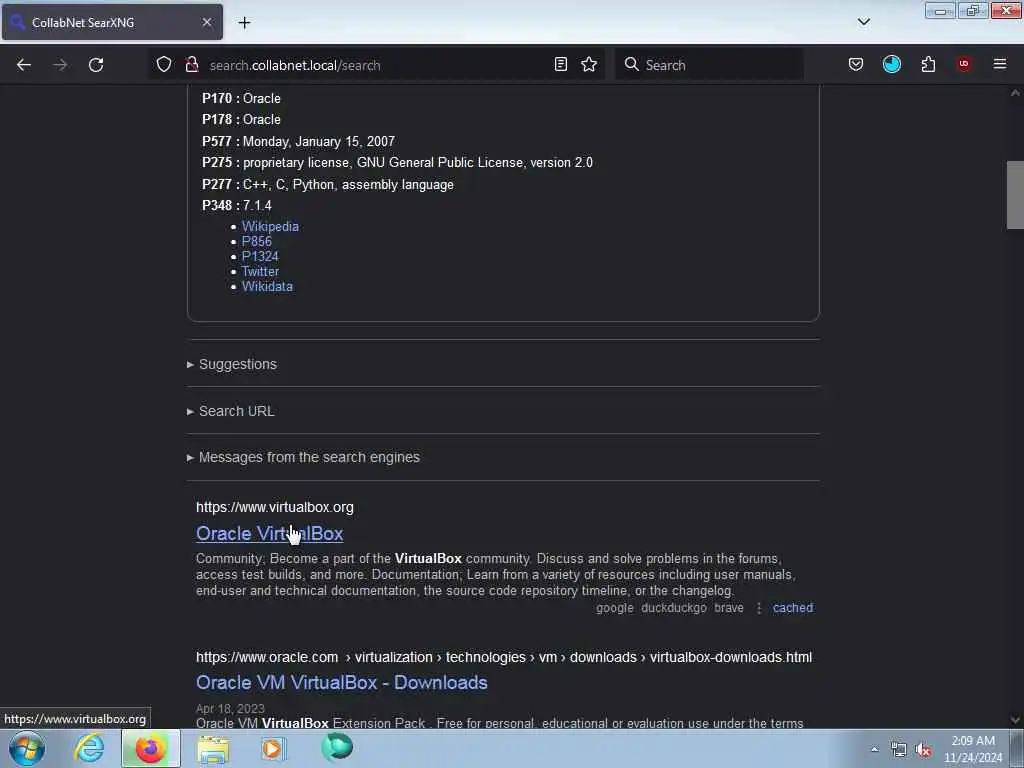1024x768 pixels.
Task: Open a new tab with the plus button
Action: tap(244, 23)
